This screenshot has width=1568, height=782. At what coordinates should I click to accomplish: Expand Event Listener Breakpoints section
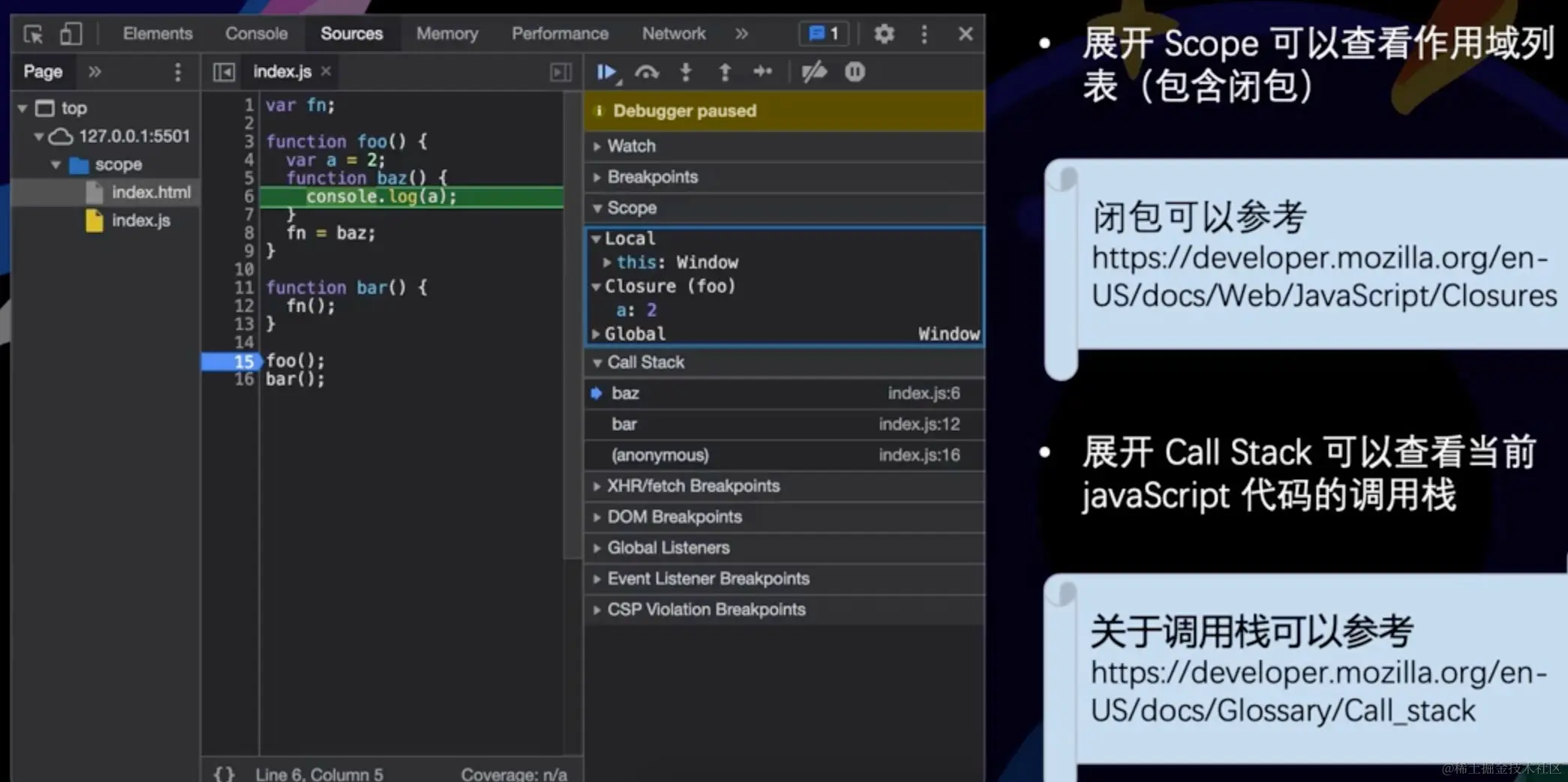point(784,579)
